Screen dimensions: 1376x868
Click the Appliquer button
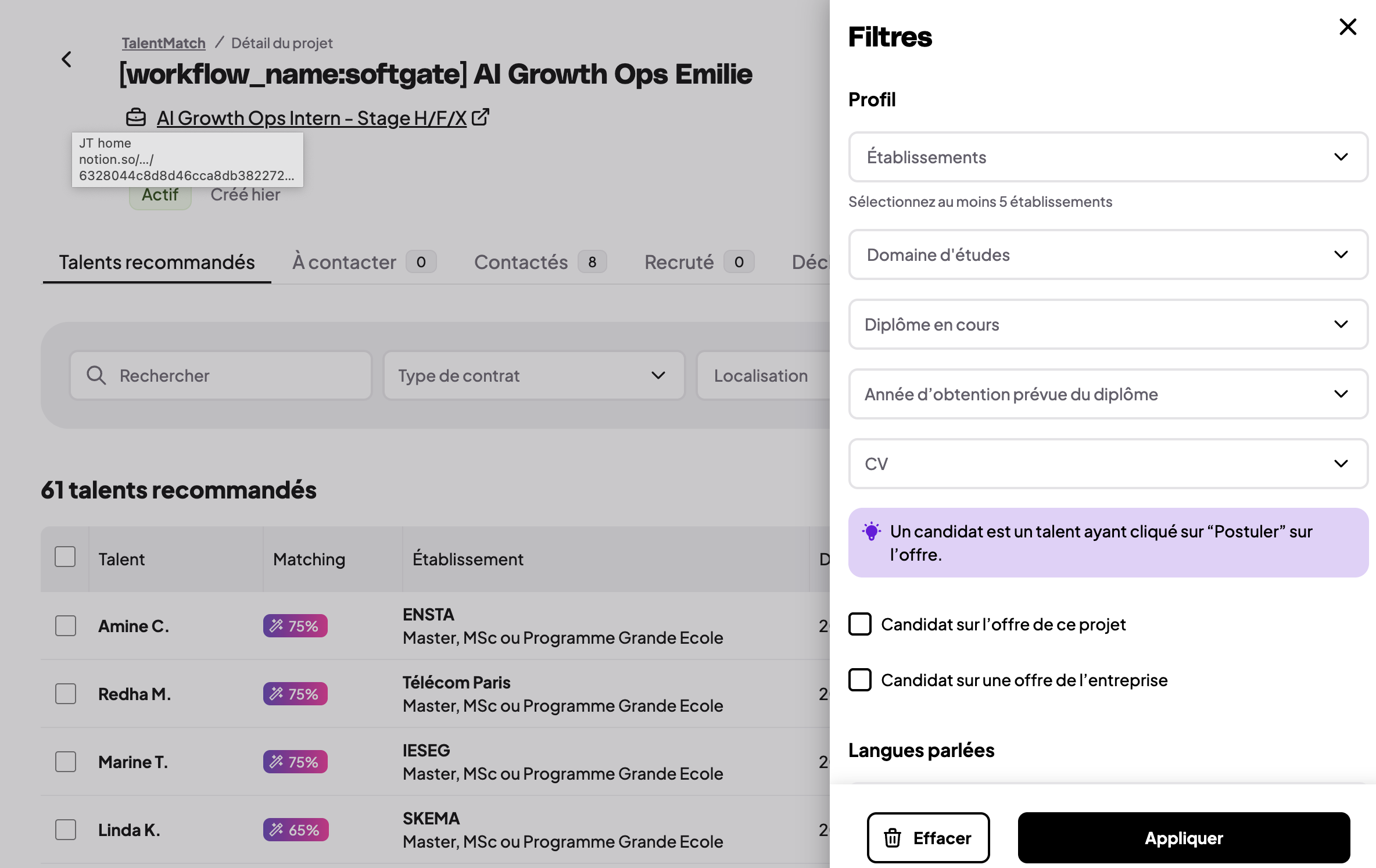coord(1184,838)
